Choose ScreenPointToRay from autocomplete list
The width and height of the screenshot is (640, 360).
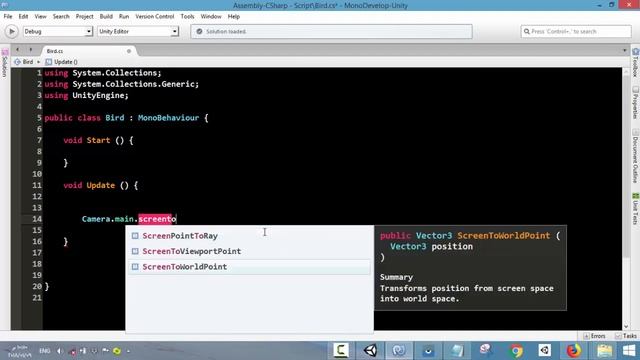[x=249, y=236]
